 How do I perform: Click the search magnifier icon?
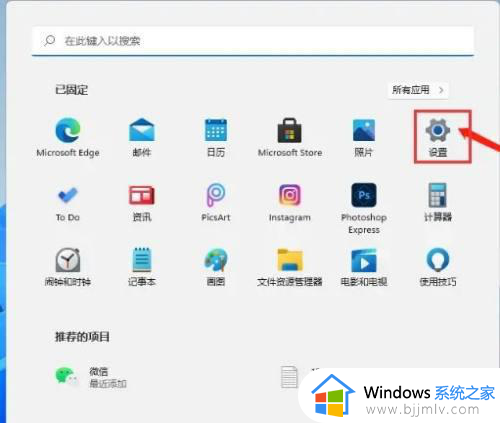coord(50,41)
